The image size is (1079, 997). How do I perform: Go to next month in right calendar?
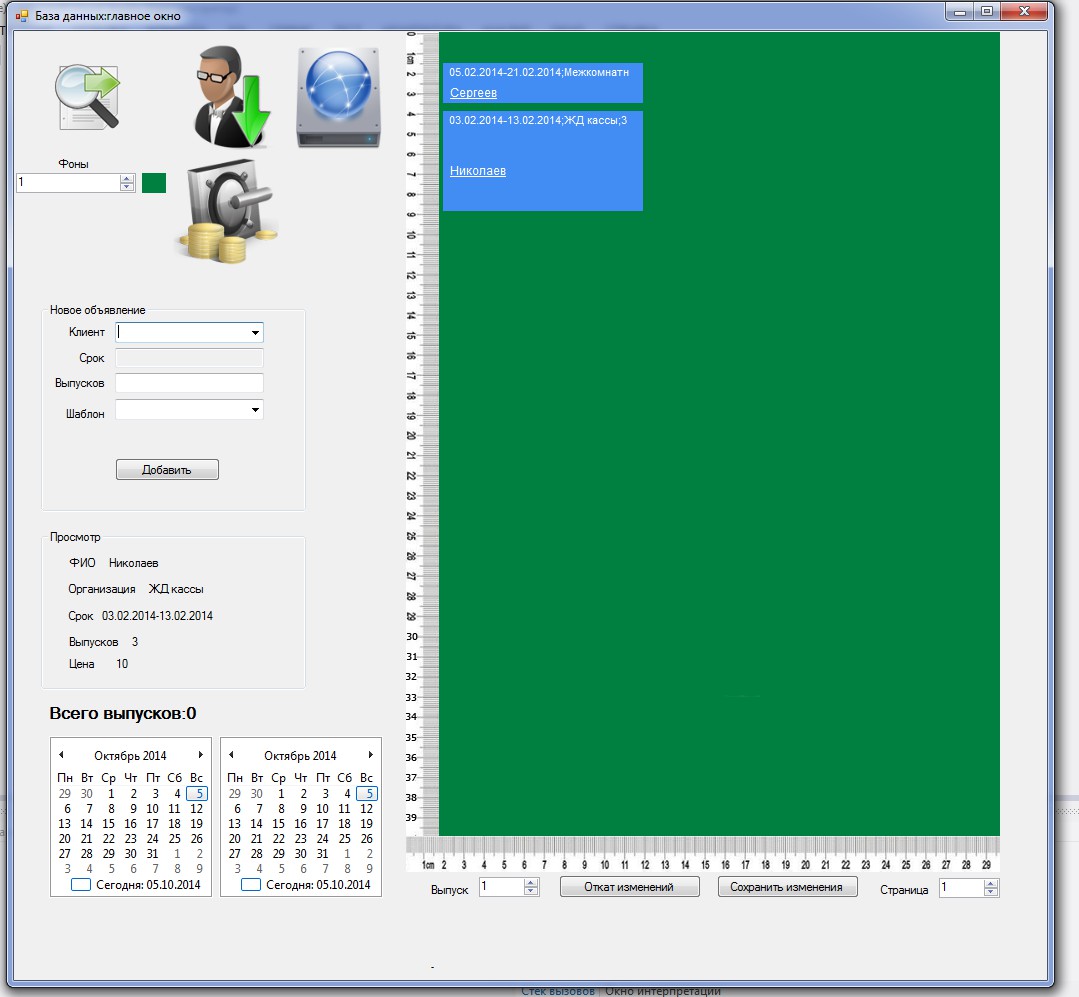[x=370, y=755]
